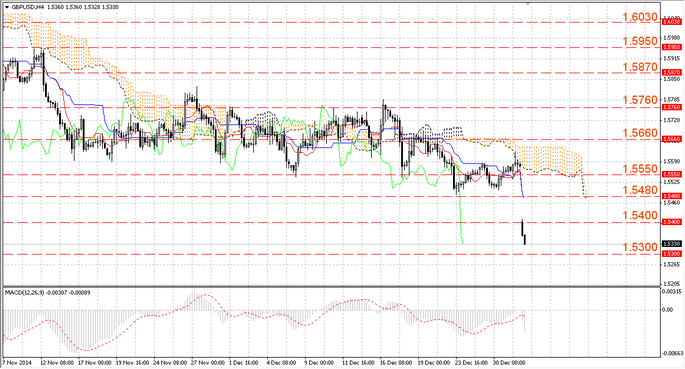Click the orange 1.5550 level label

click(x=640, y=169)
